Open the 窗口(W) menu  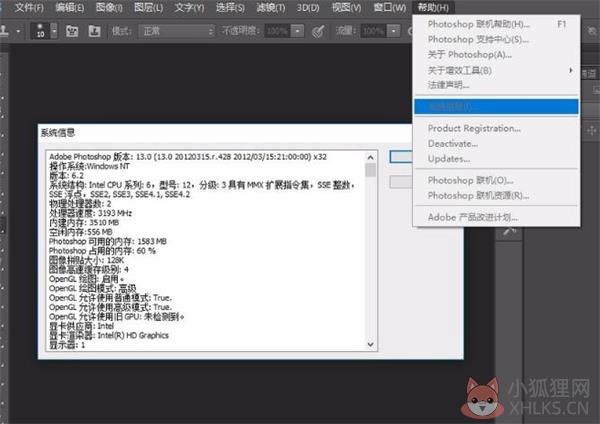click(390, 7)
